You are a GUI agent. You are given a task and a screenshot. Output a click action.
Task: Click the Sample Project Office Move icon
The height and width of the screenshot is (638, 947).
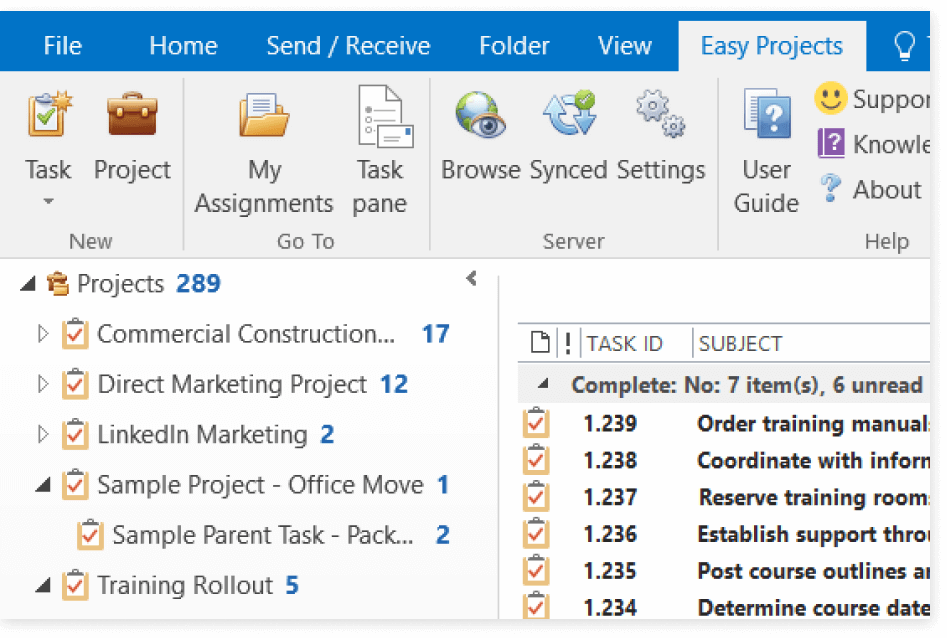(75, 485)
